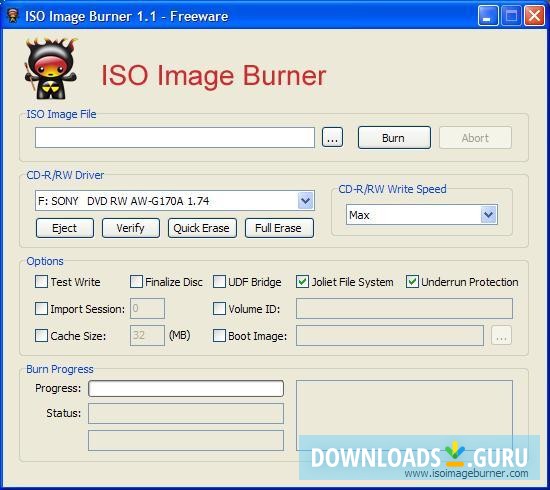Browse for boot image with ellipsis button
Image resolution: width=550 pixels, height=490 pixels.
pos(501,335)
